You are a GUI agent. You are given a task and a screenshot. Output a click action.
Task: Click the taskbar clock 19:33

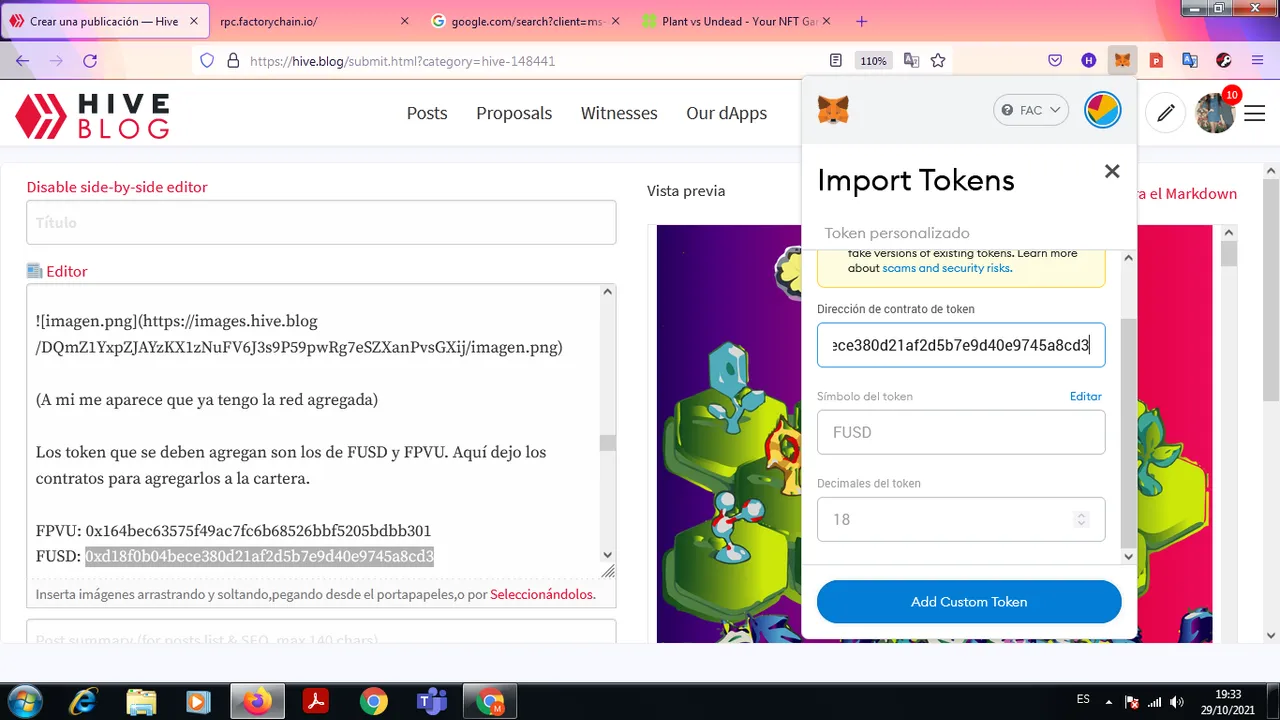click(1228, 694)
